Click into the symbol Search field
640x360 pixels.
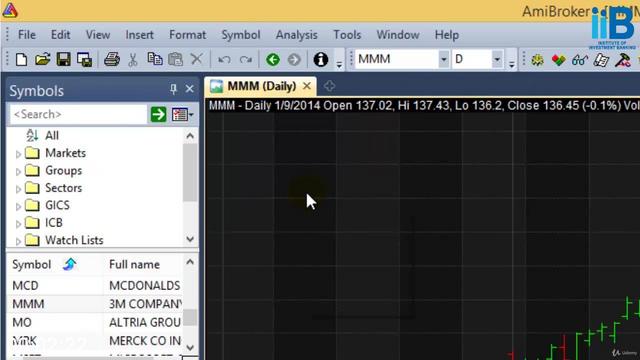pyautogui.click(x=78, y=114)
